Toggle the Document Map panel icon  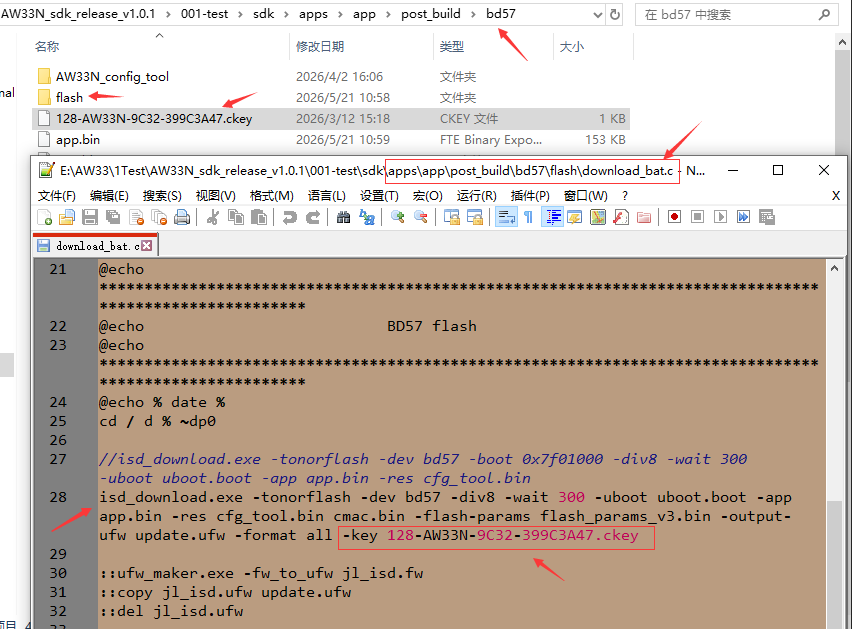pyautogui.click(x=598, y=217)
